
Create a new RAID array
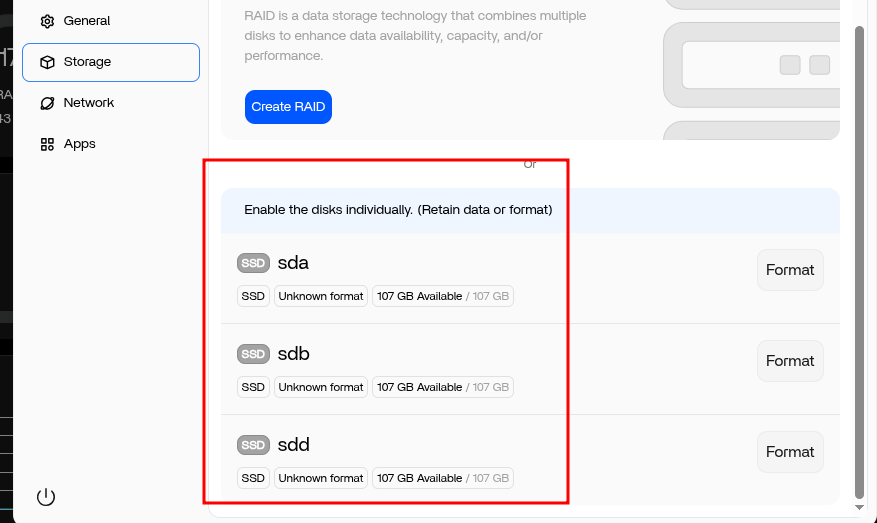(x=288, y=107)
